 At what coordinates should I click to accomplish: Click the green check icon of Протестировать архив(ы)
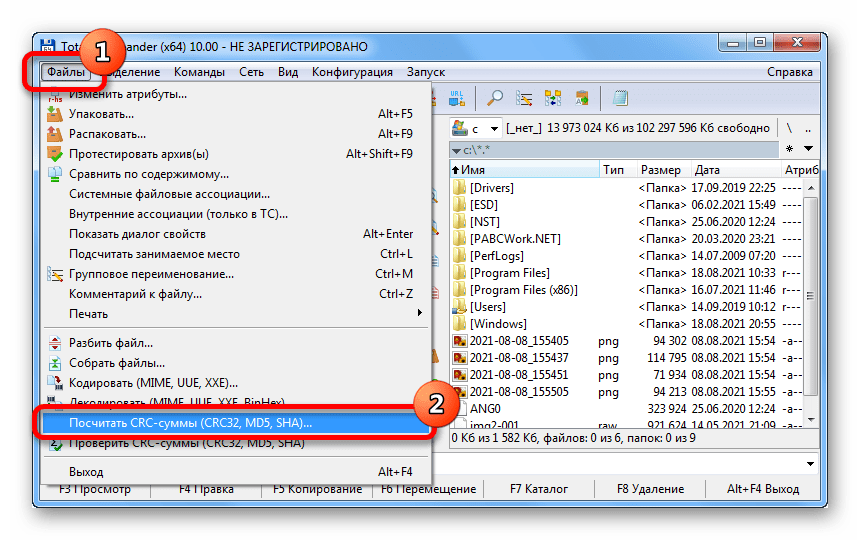pos(55,154)
